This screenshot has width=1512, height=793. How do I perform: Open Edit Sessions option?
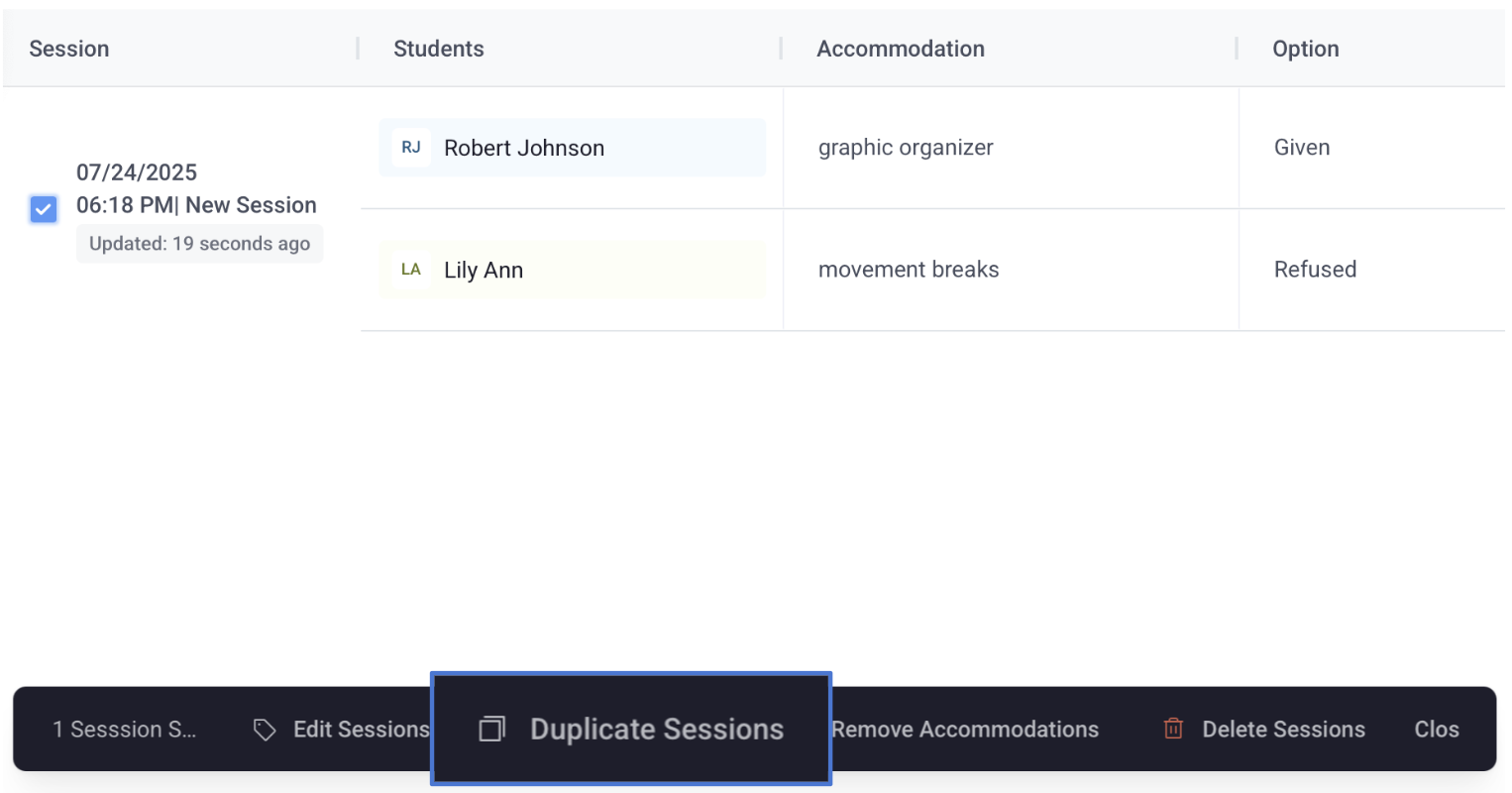click(x=361, y=730)
